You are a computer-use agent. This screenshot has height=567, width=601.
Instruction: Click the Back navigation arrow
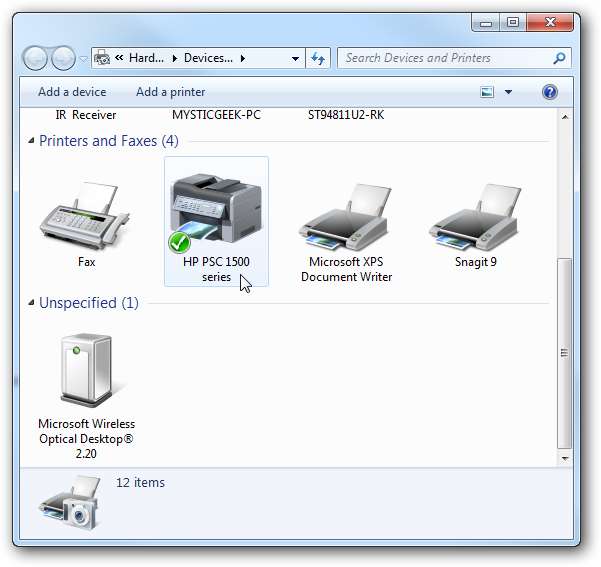pyautogui.click(x=36, y=58)
